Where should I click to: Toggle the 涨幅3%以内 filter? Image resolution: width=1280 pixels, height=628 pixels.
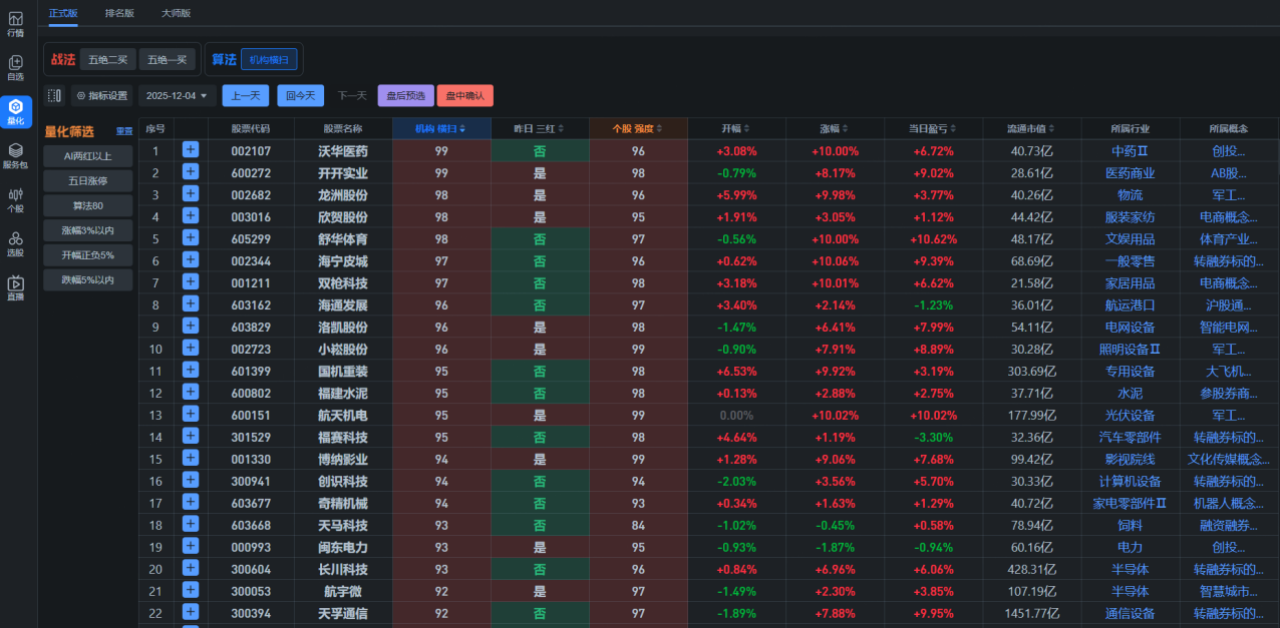88,231
